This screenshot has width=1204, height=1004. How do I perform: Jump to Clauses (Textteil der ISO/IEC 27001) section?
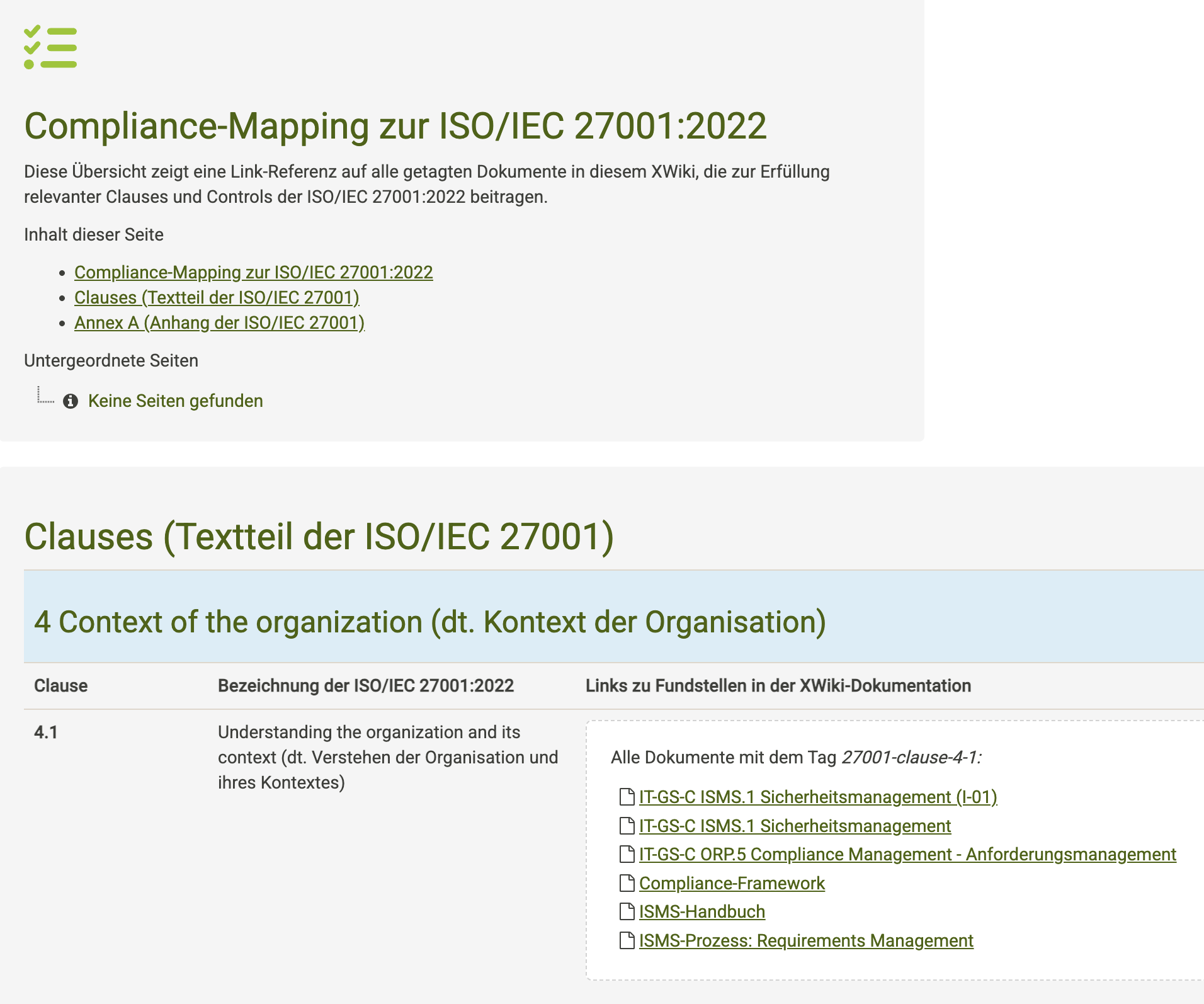[217, 297]
